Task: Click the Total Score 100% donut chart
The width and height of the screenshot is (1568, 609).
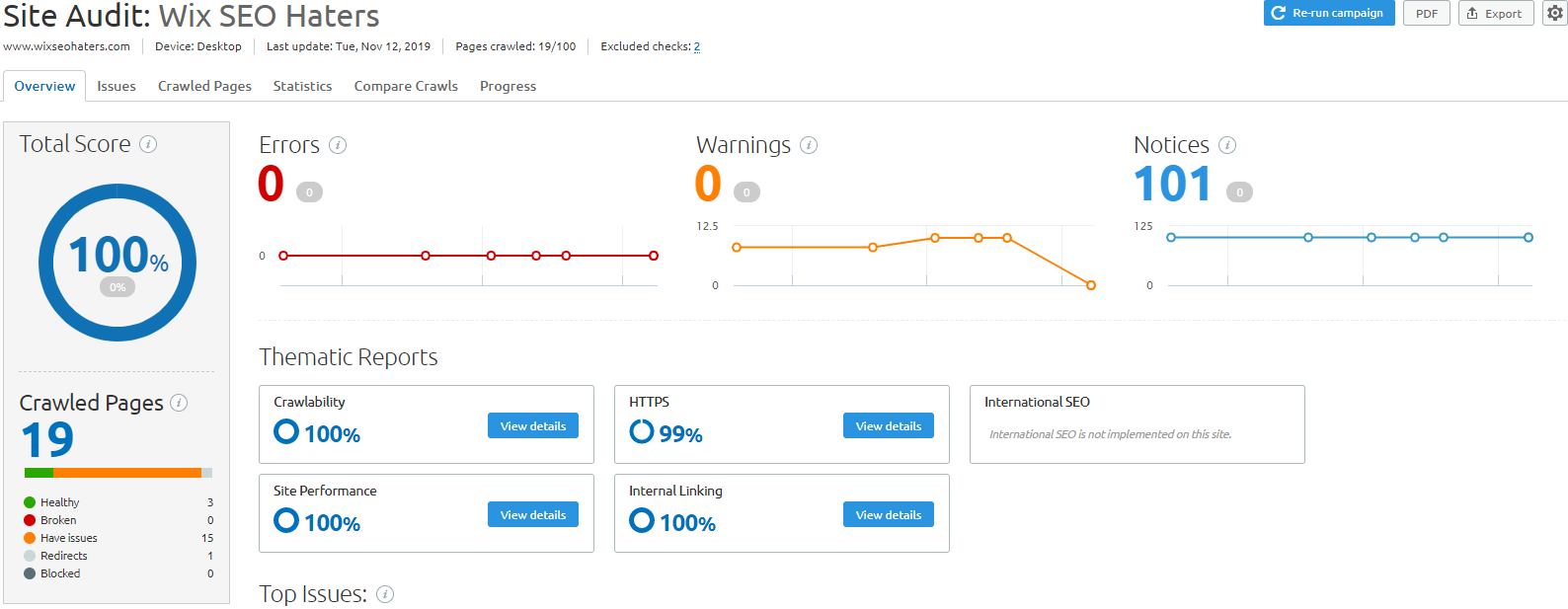Action: pos(118,263)
